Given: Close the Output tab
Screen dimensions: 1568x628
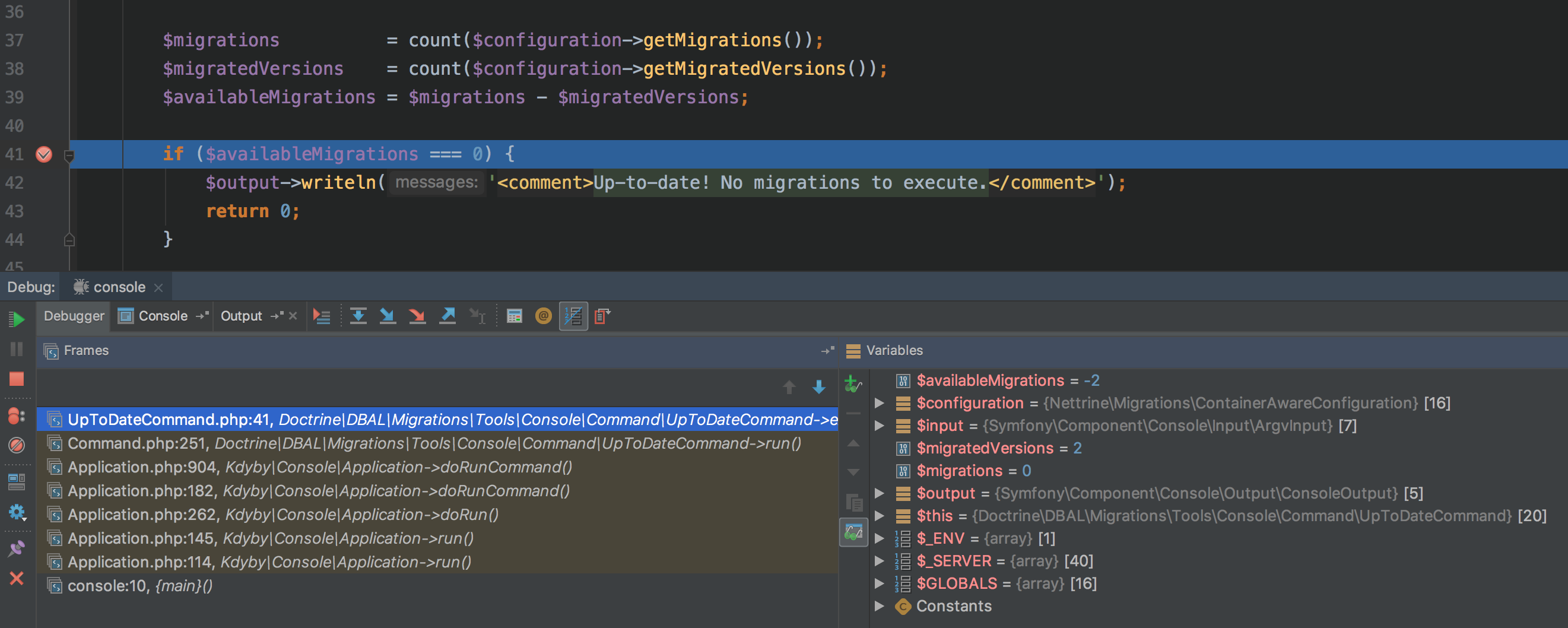Looking at the screenshot, I should coord(293,316).
